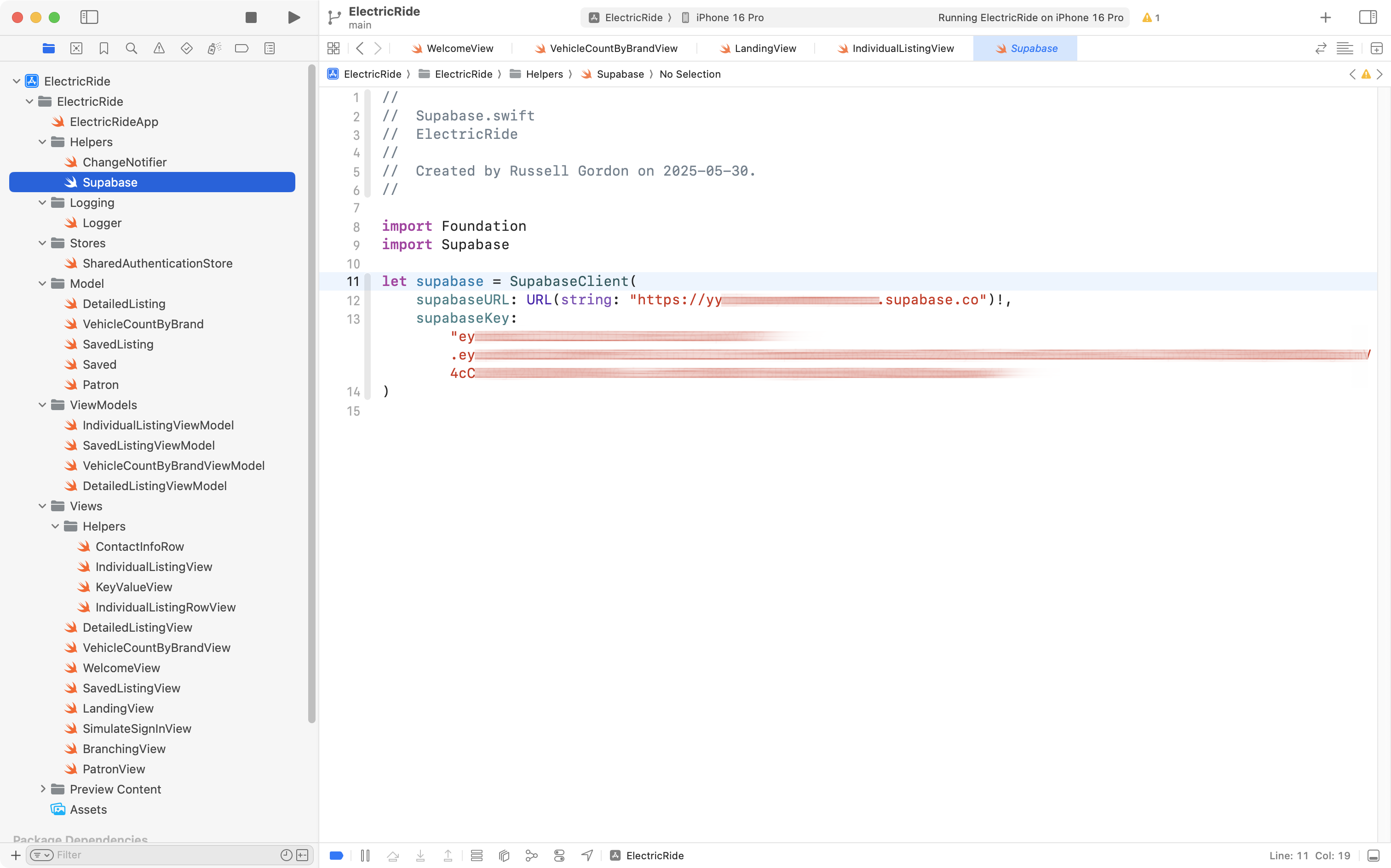Screen dimensions: 1391x868
Task: Toggle the right Inspector panel
Action: point(1368,17)
